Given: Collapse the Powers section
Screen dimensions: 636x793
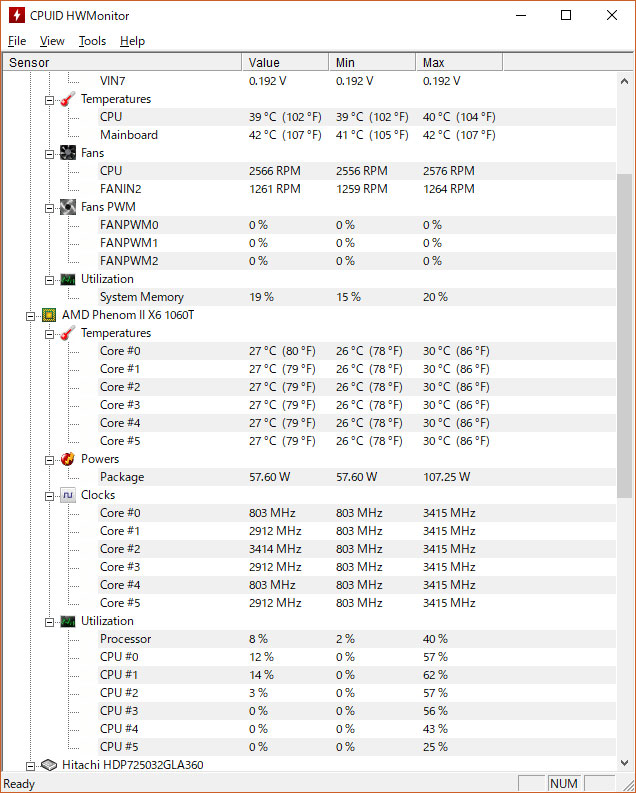Looking at the screenshot, I should pyautogui.click(x=49, y=460).
